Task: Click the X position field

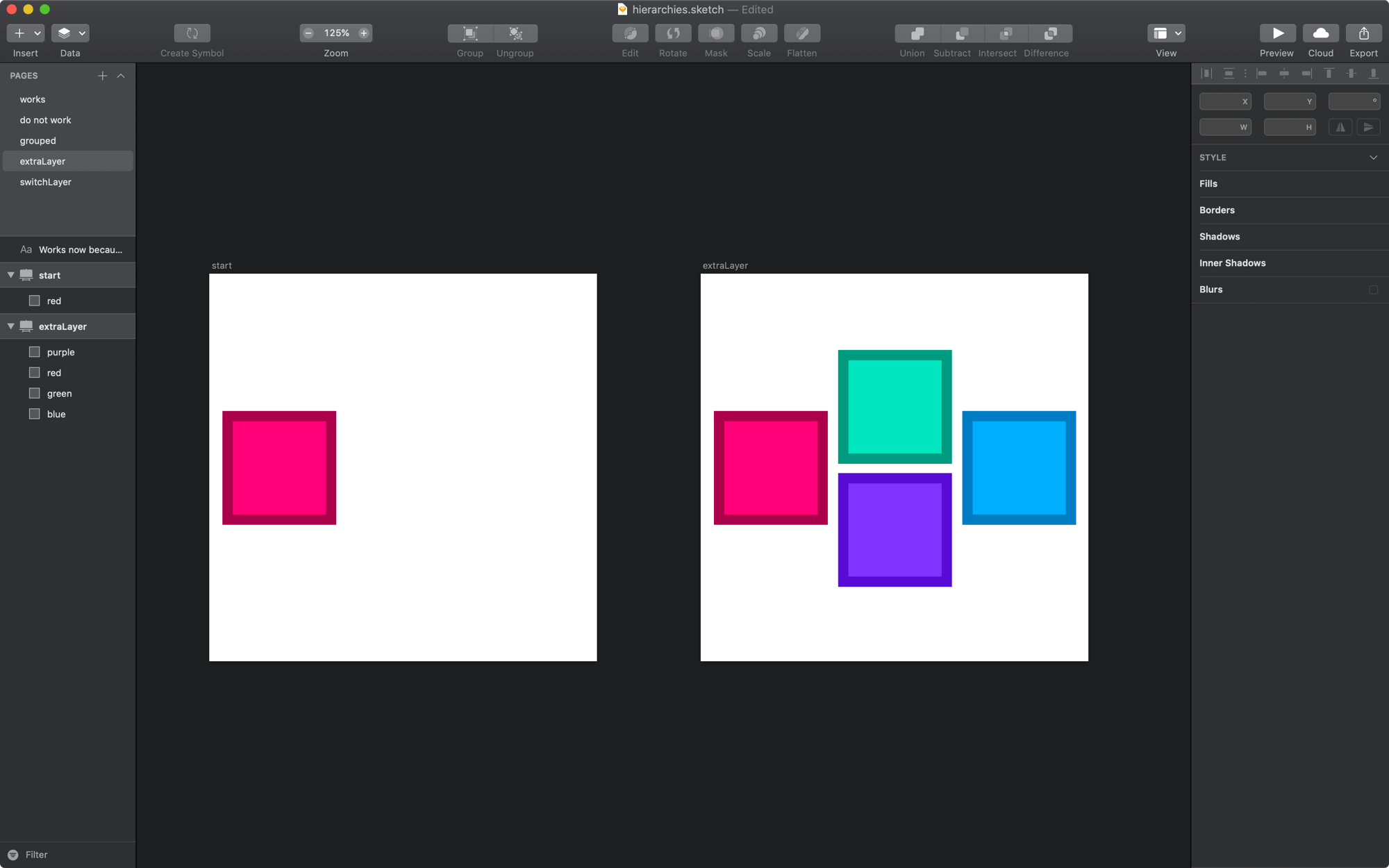Action: coord(1225,101)
